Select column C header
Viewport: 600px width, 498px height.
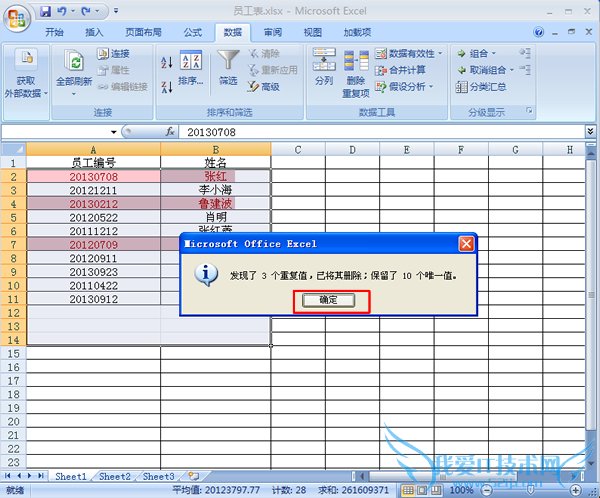(298, 150)
